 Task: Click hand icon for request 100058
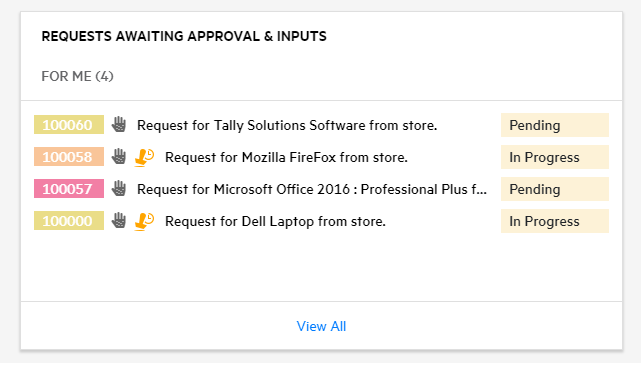pos(119,157)
